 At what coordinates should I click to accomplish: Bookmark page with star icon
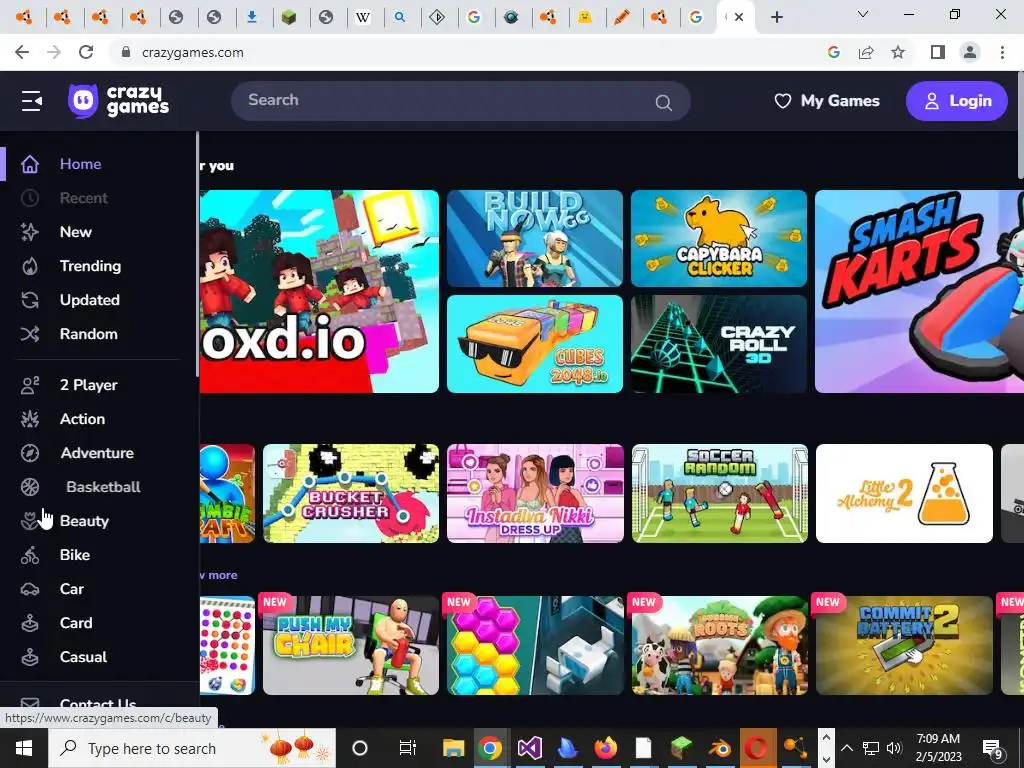point(898,52)
